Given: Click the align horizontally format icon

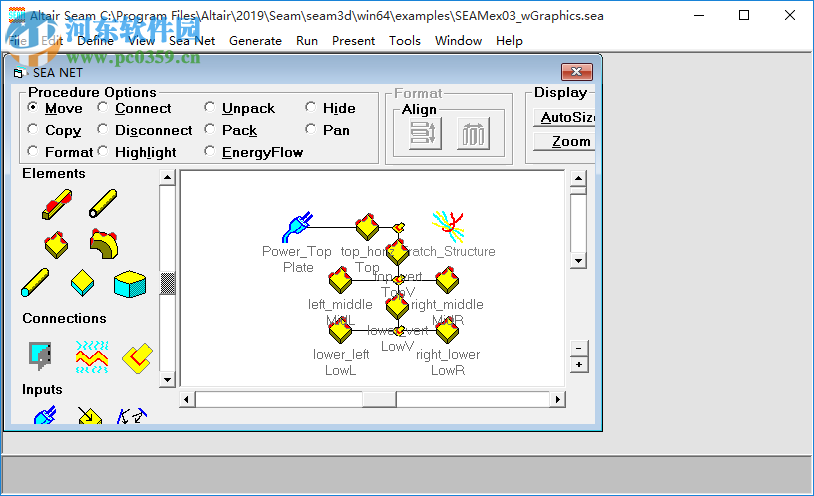Looking at the screenshot, I should 473,133.
